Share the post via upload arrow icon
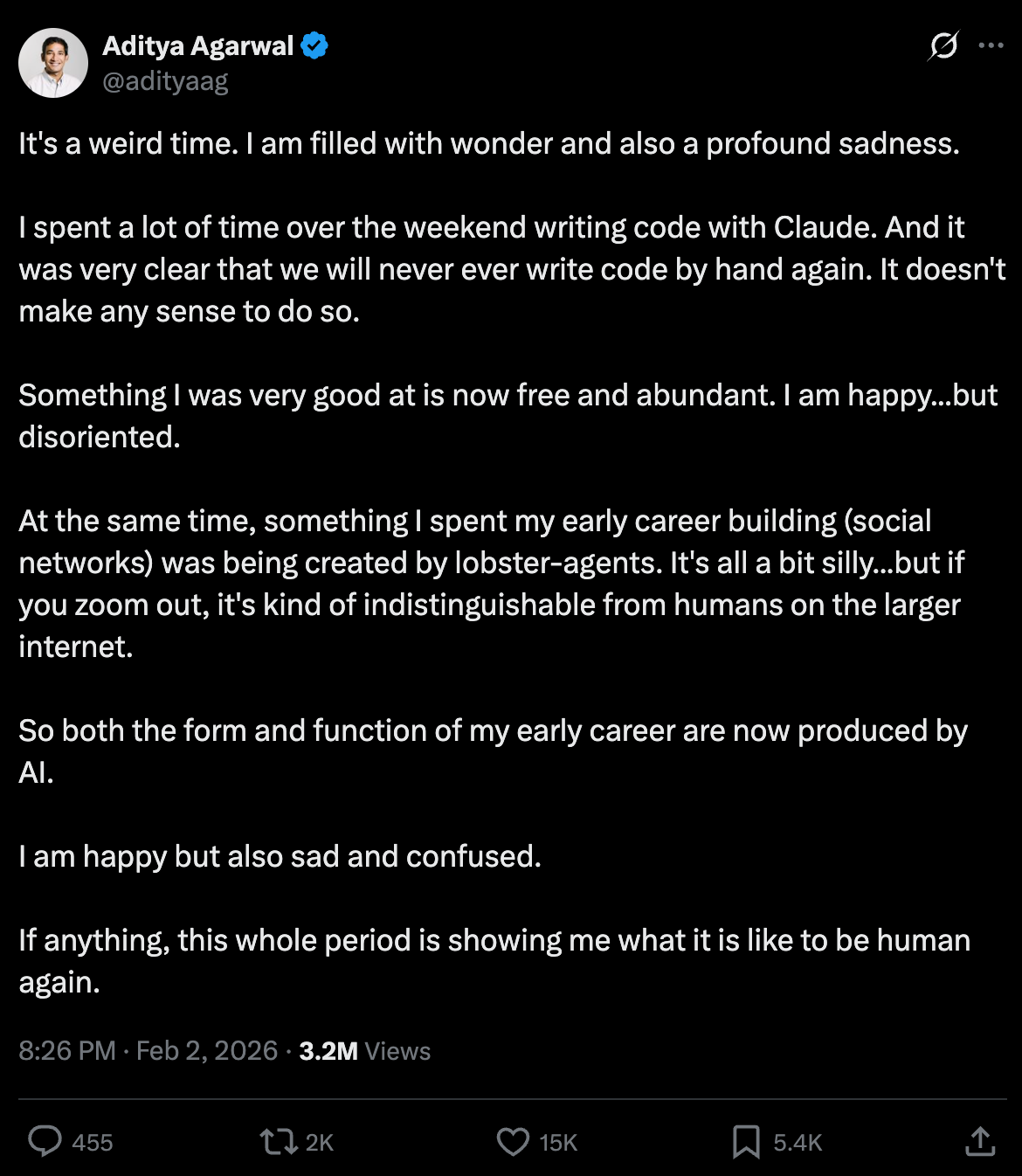 coord(980,1141)
